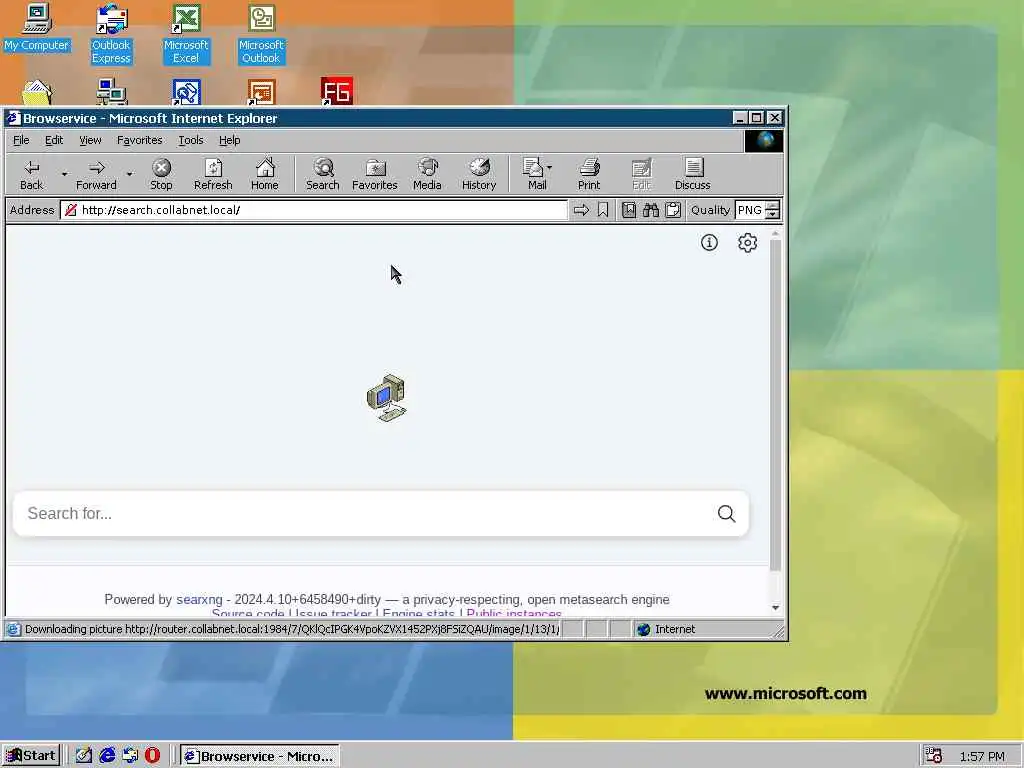Image resolution: width=1024 pixels, height=768 pixels.
Task: Expand the Forward history dropdown arrow
Action: (129, 174)
